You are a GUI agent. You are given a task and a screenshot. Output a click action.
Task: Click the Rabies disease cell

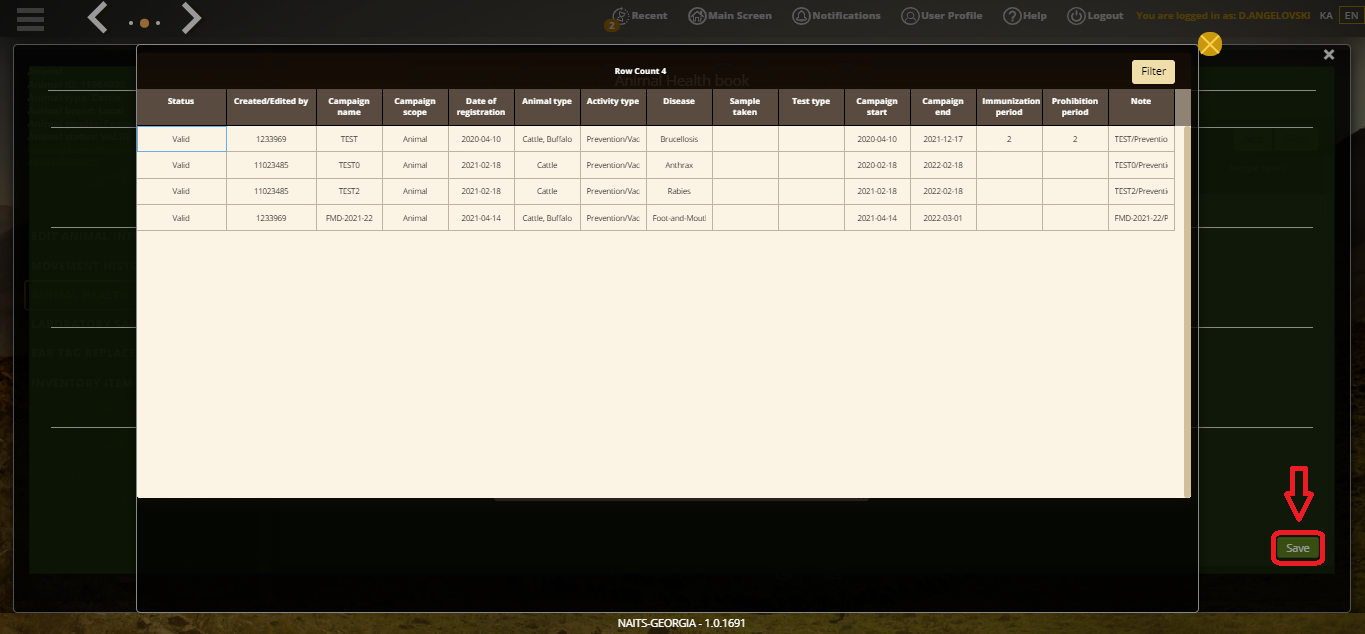[679, 191]
